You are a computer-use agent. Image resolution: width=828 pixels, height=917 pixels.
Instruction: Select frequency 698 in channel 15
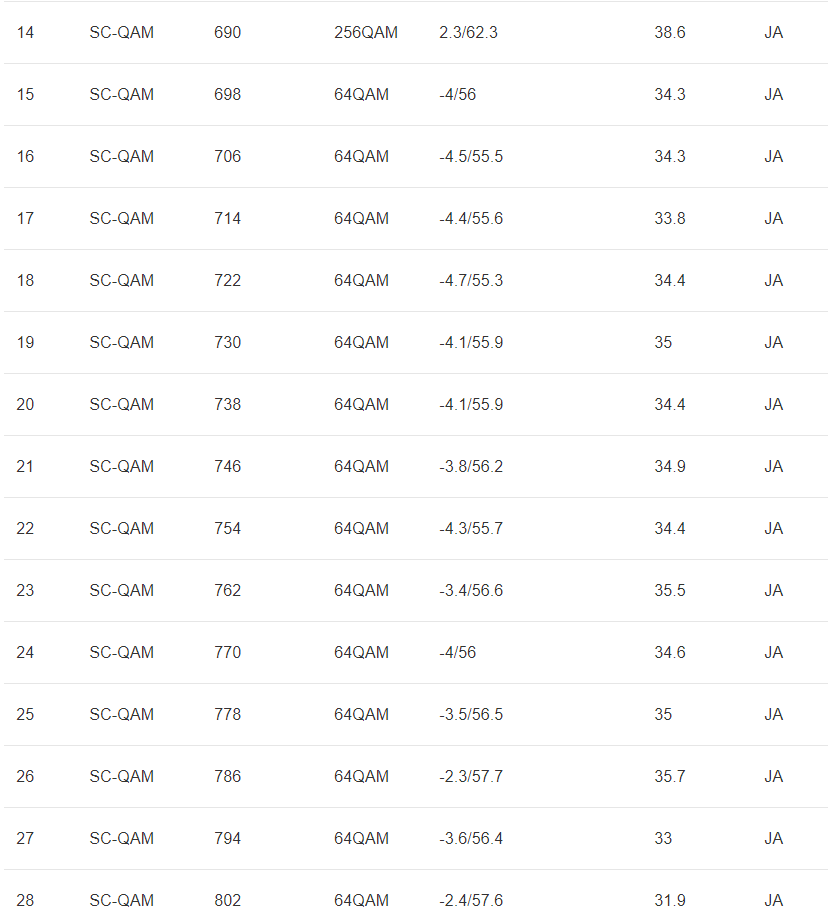227,95
